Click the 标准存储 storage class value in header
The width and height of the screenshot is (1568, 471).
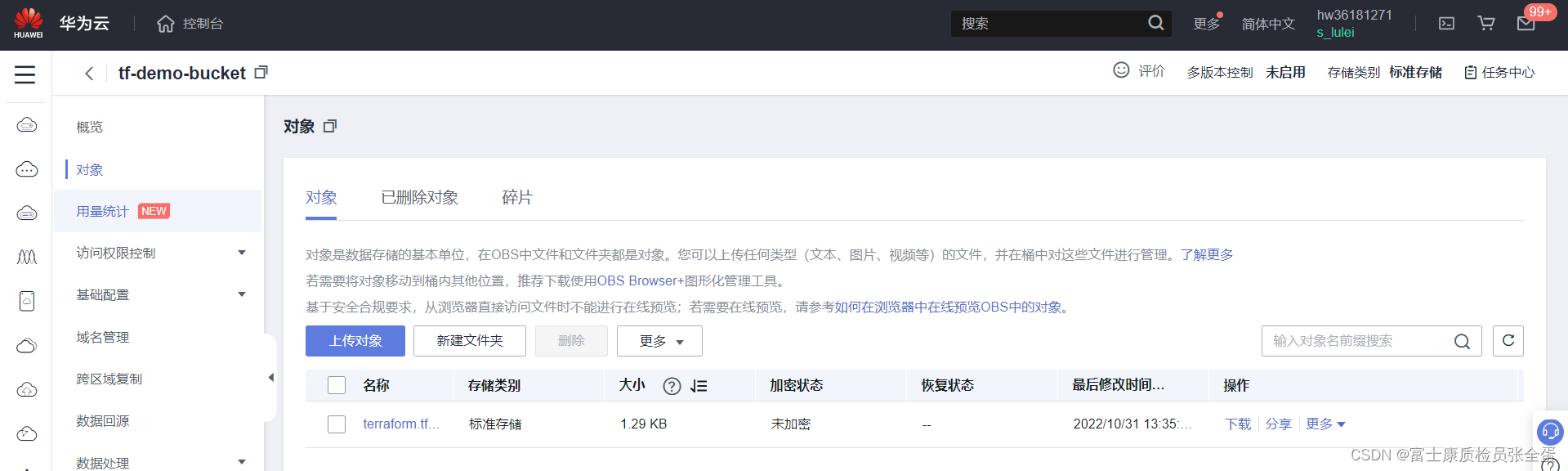(1415, 72)
